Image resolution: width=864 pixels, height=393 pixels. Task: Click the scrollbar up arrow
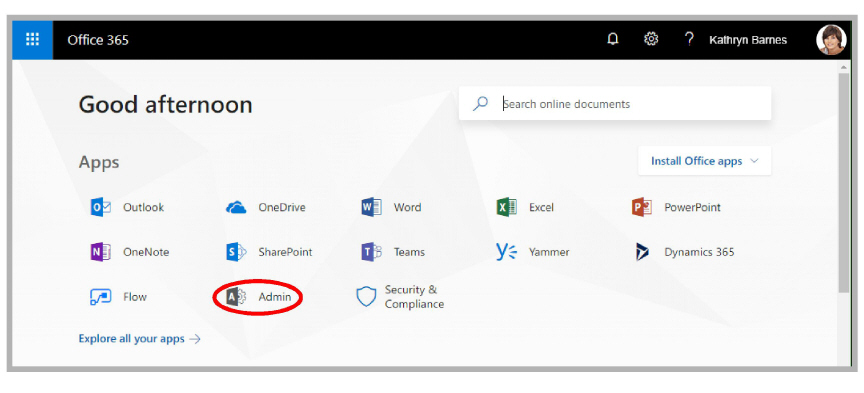(x=844, y=66)
